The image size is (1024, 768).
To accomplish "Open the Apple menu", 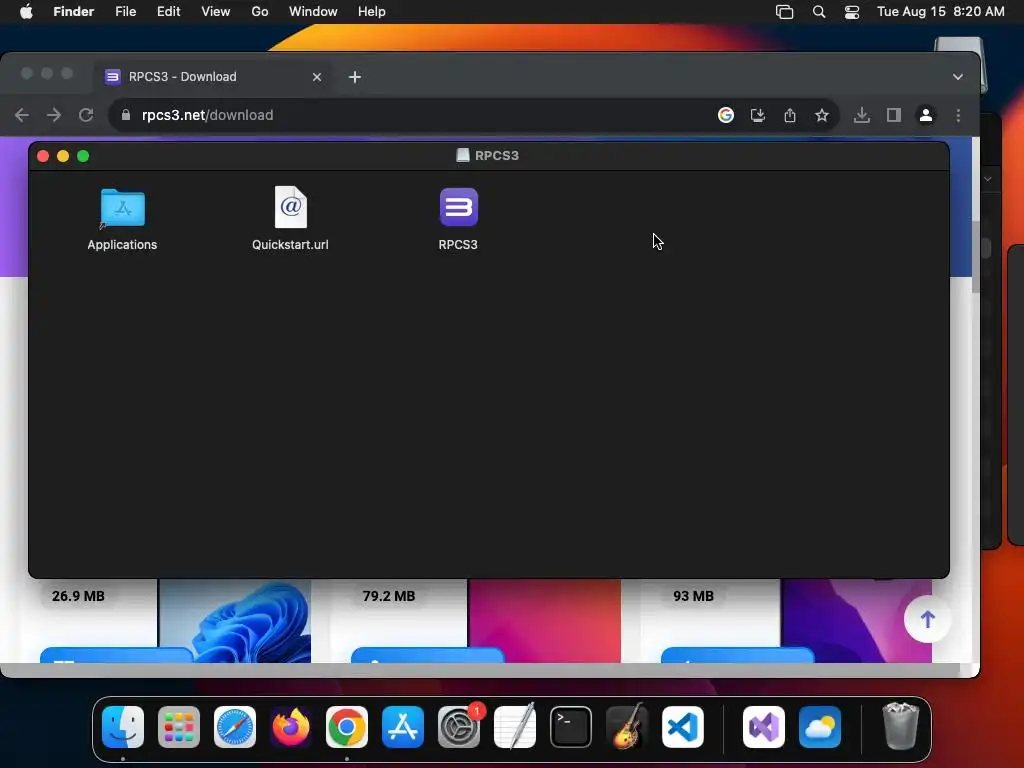I will click(x=26, y=12).
